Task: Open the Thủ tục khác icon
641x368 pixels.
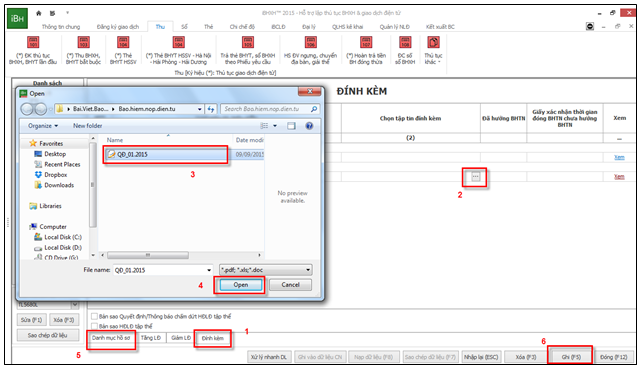Action: click(433, 43)
